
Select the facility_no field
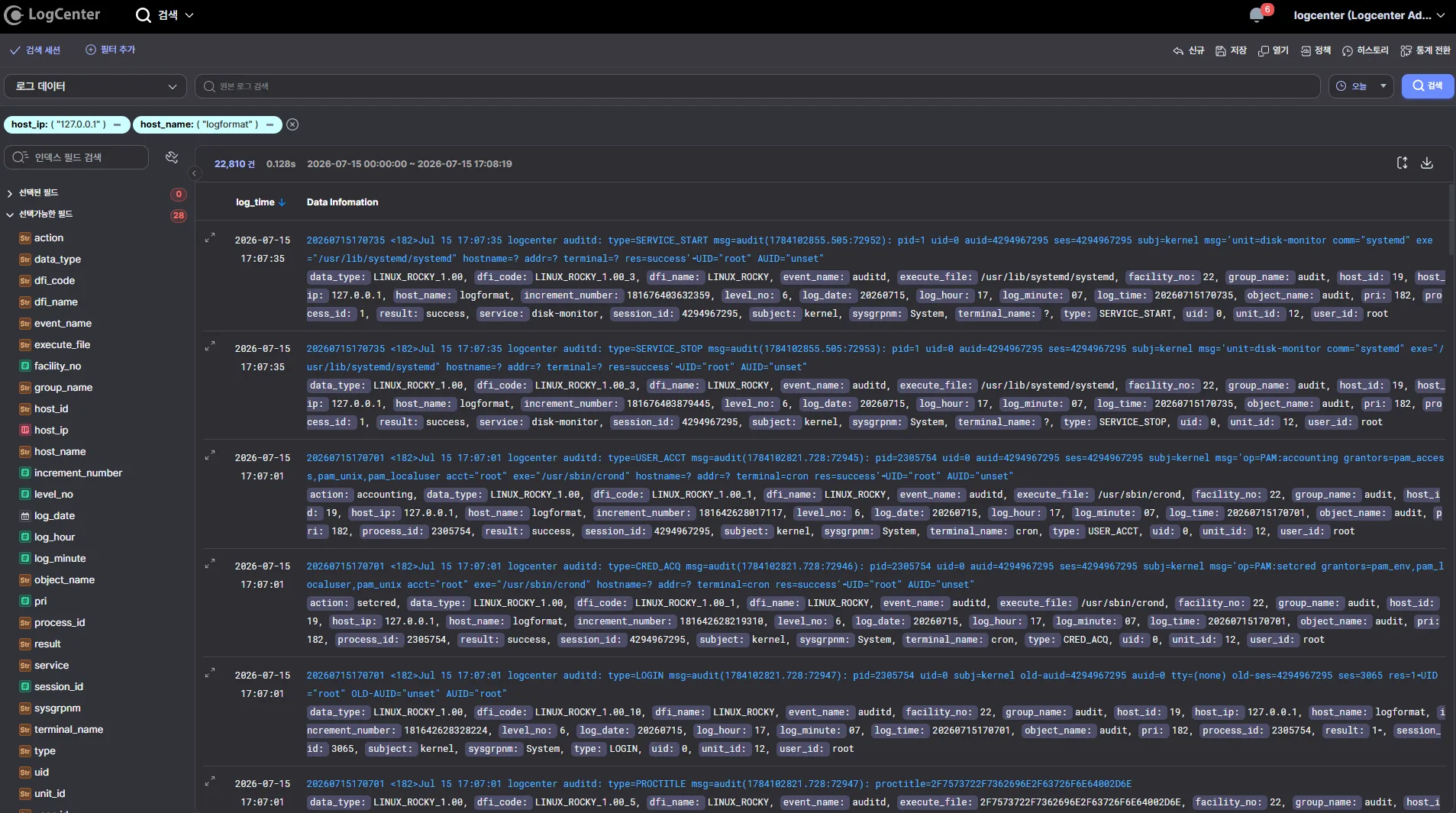[x=57, y=366]
